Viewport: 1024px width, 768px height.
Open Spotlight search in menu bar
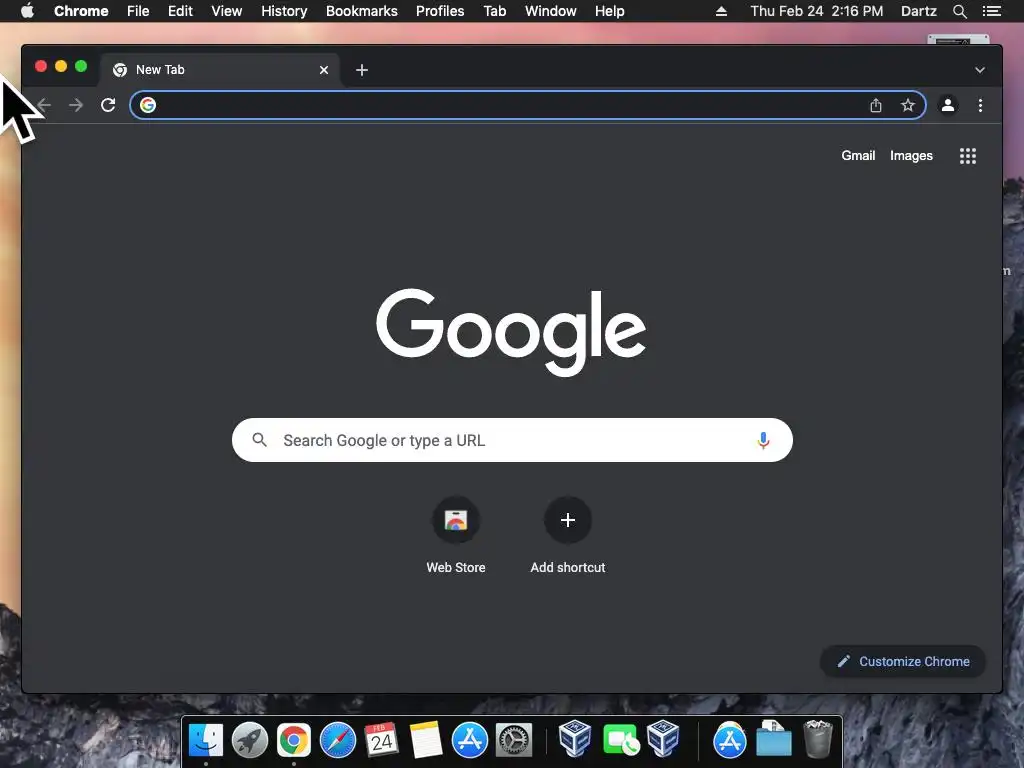tap(959, 11)
